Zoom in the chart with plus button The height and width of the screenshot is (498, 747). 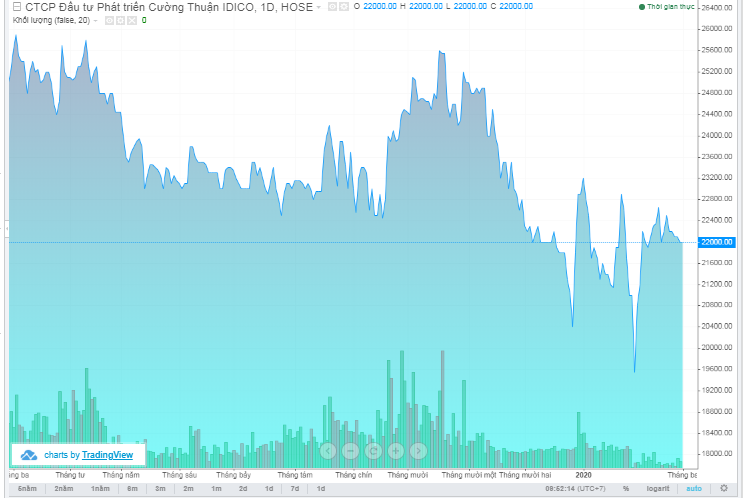click(395, 451)
